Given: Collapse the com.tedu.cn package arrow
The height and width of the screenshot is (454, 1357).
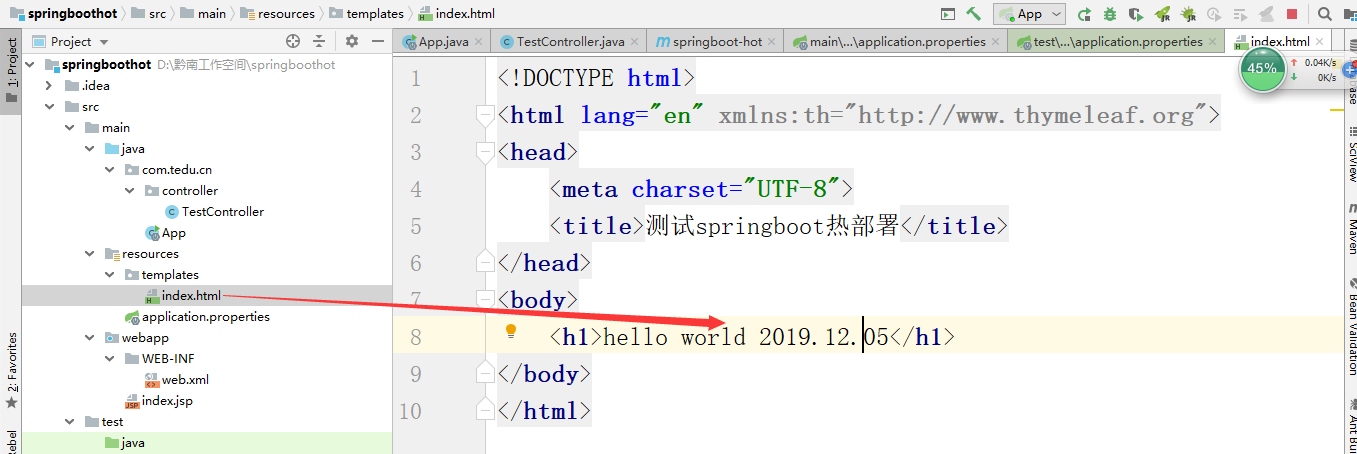Looking at the screenshot, I should [109, 169].
